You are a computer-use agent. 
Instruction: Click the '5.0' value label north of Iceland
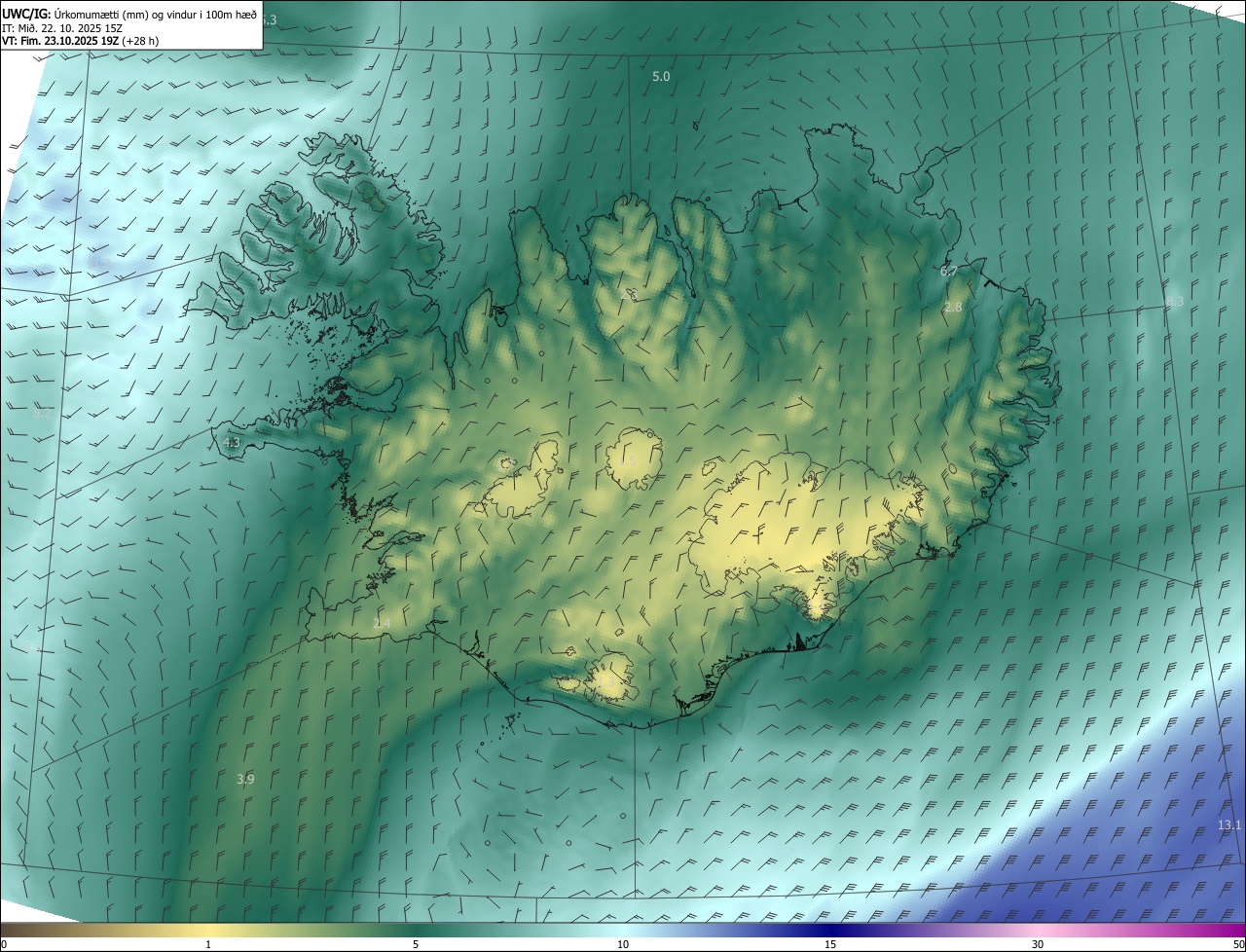[661, 76]
